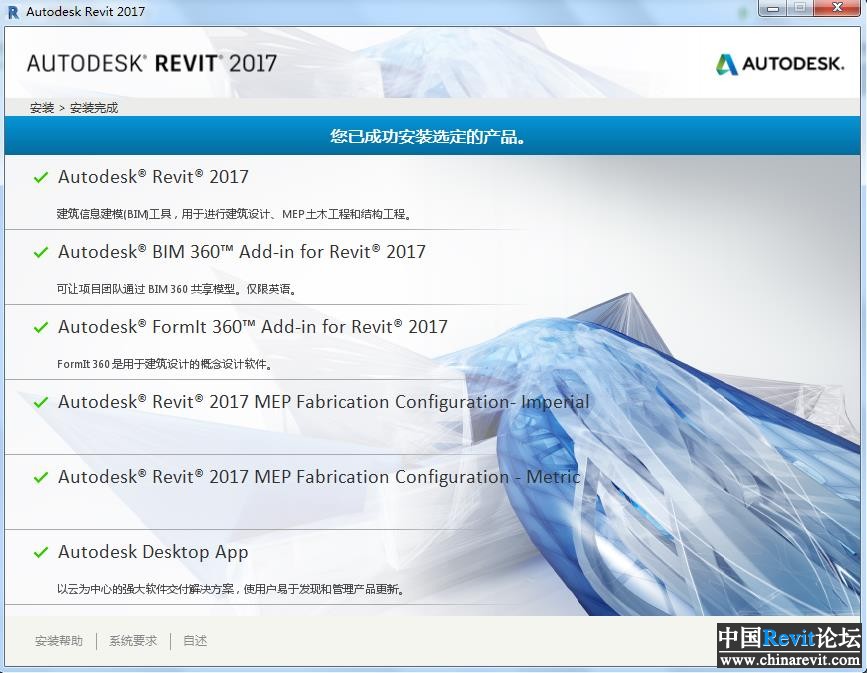The height and width of the screenshot is (673, 867).
Task: Click the '安装 > 安装完成' breadcrumb
Action: [74, 108]
